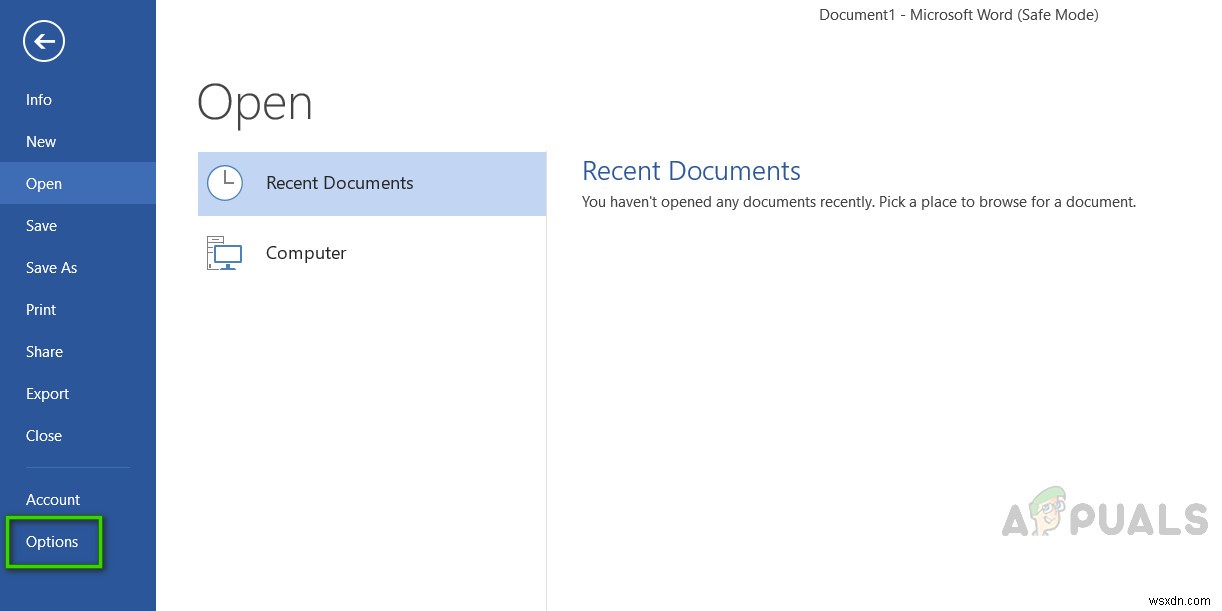This screenshot has width=1222, height=611.
Task: Select the Recent Documents clock icon
Action: tap(224, 183)
